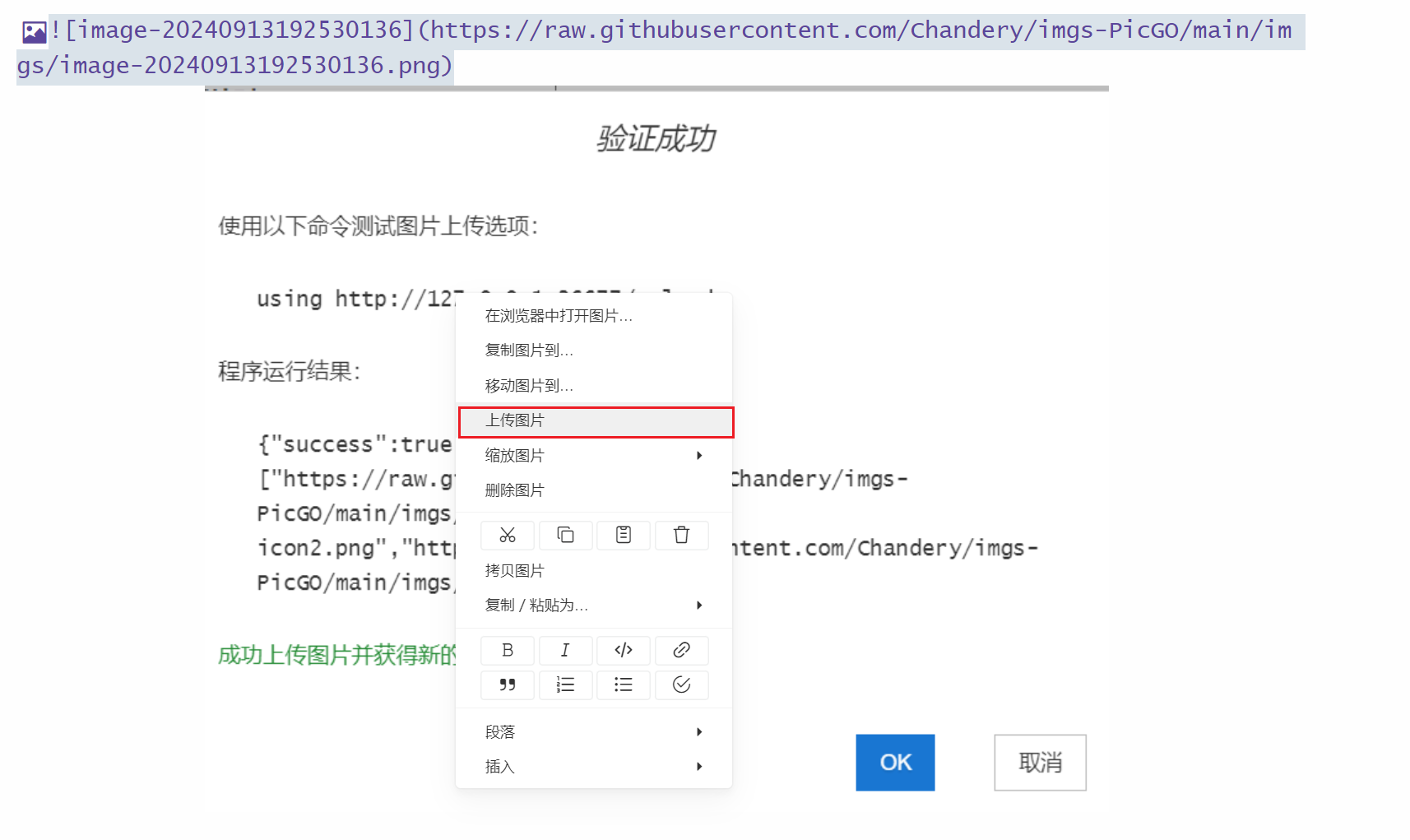The width and height of the screenshot is (1410, 840).
Task: Click the cut scissors icon
Action: pos(508,536)
